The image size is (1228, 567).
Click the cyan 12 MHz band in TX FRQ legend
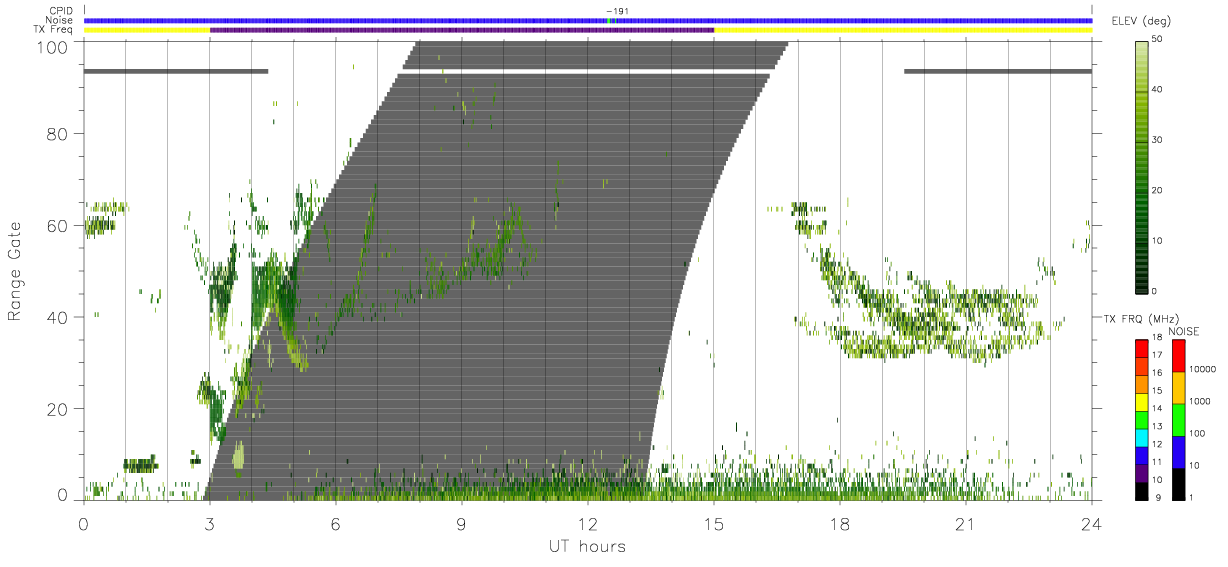tap(1141, 436)
